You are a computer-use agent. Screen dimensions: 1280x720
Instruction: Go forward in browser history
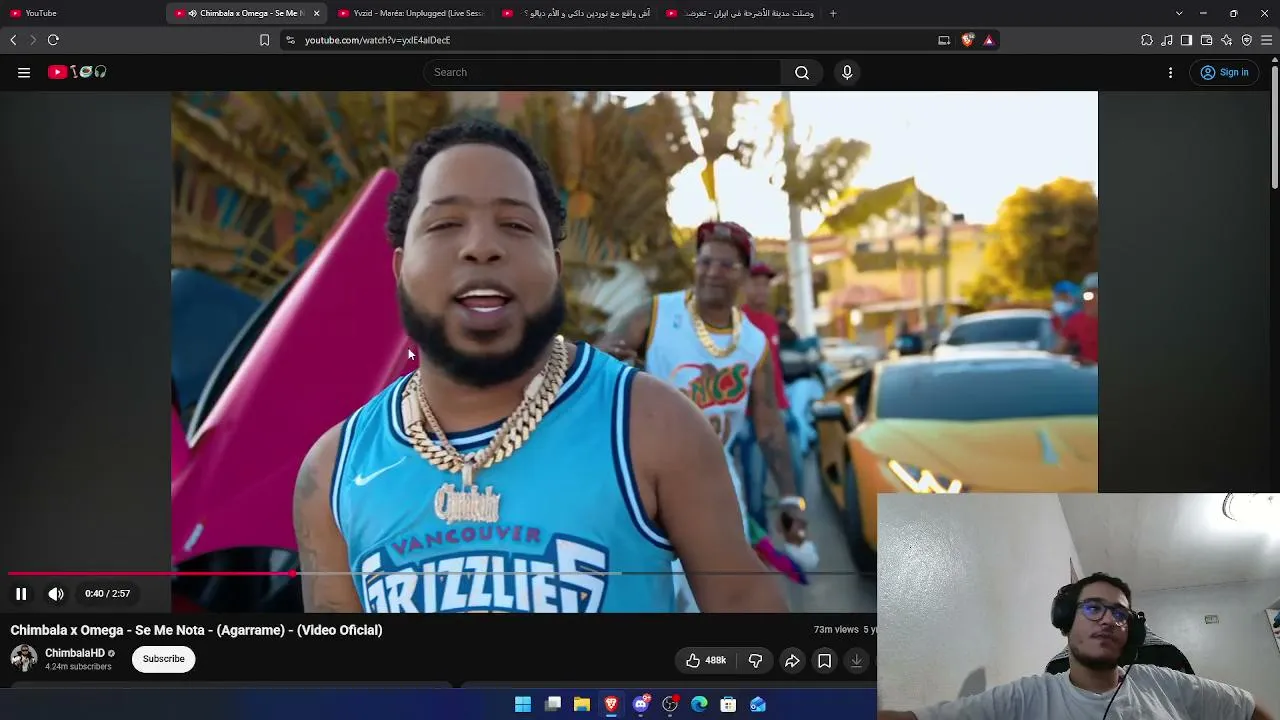(x=33, y=40)
